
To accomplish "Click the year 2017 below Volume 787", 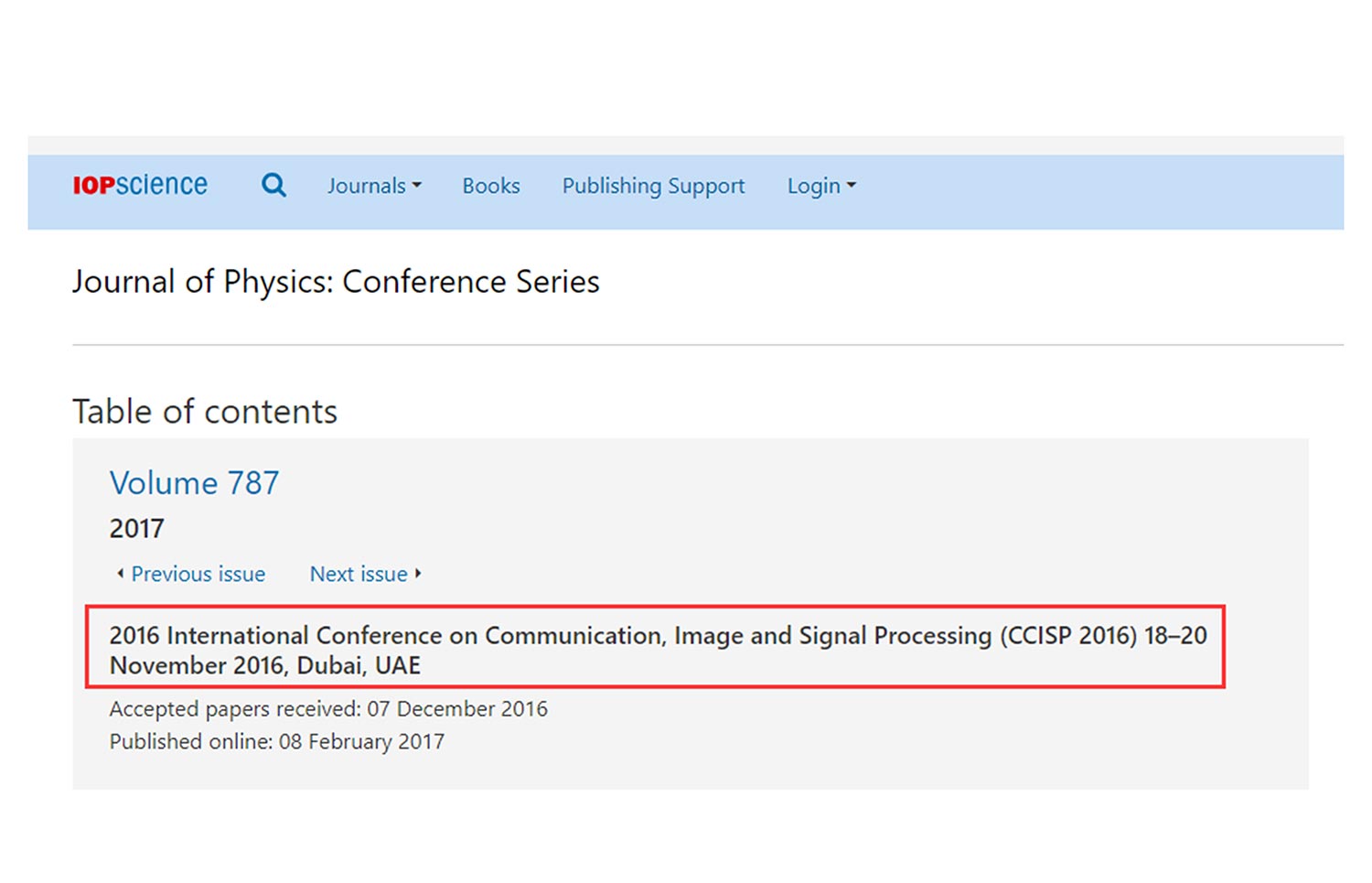I will [x=136, y=529].
